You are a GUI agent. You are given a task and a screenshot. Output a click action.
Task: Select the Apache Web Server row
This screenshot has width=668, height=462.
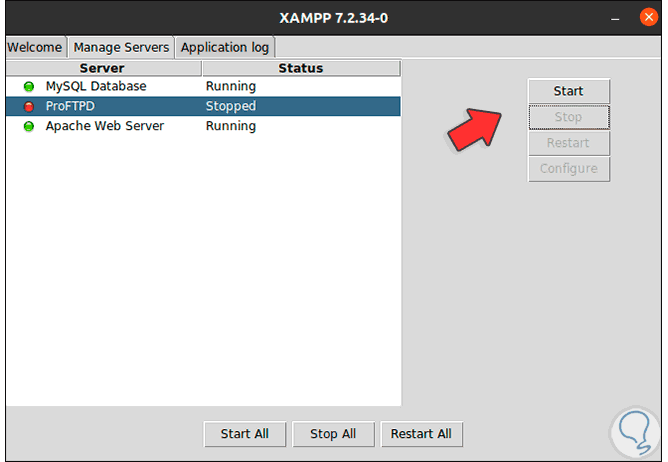[x=203, y=126]
